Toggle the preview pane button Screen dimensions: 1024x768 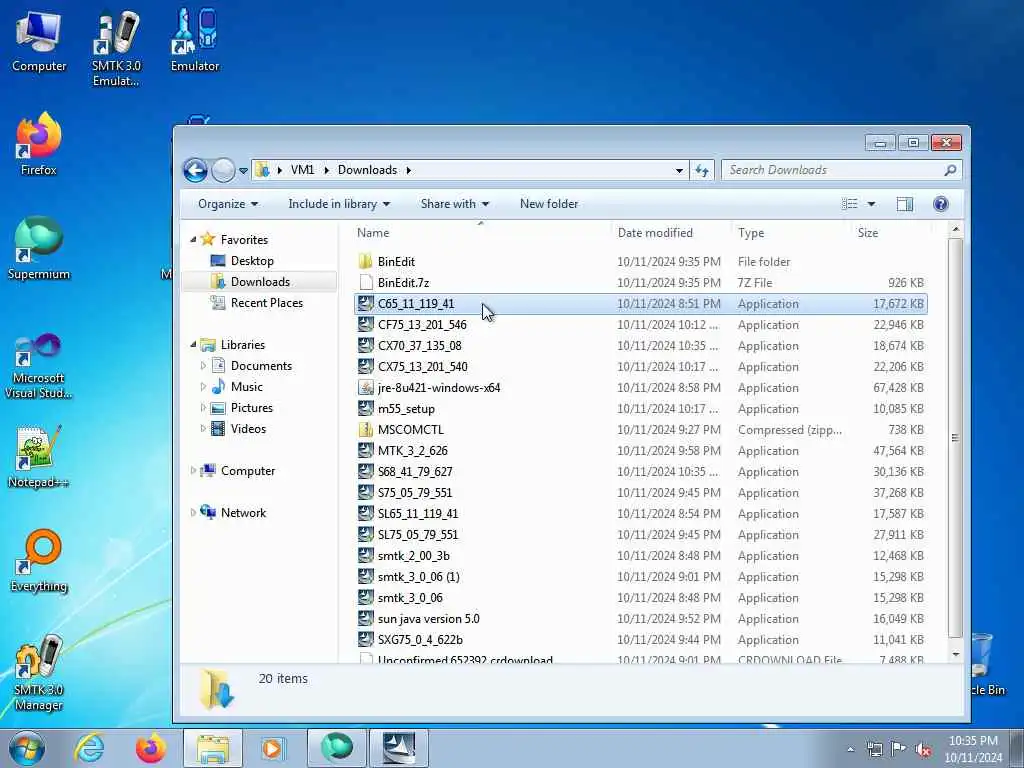pos(904,204)
